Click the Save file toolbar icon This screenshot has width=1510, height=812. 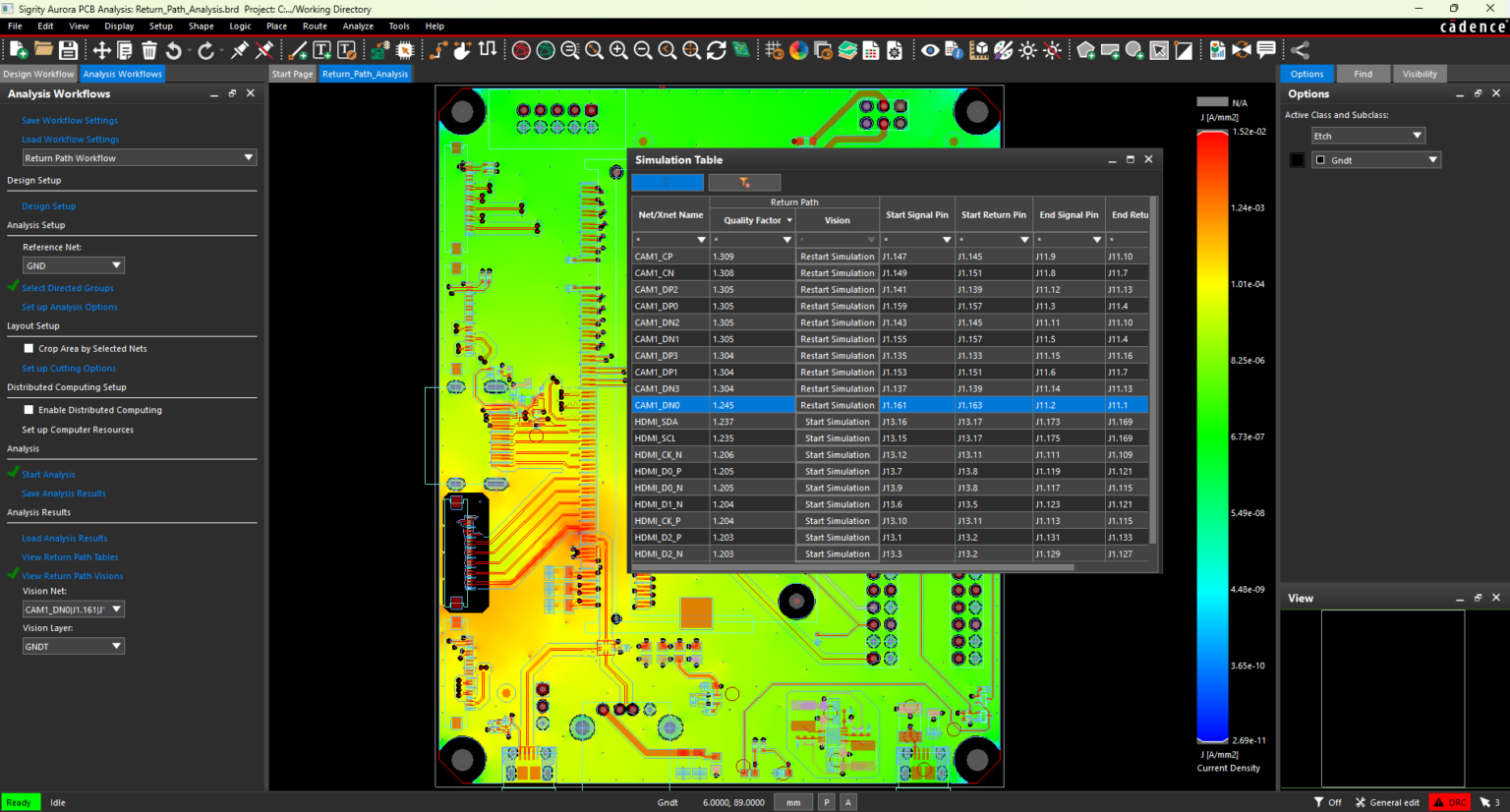click(68, 50)
